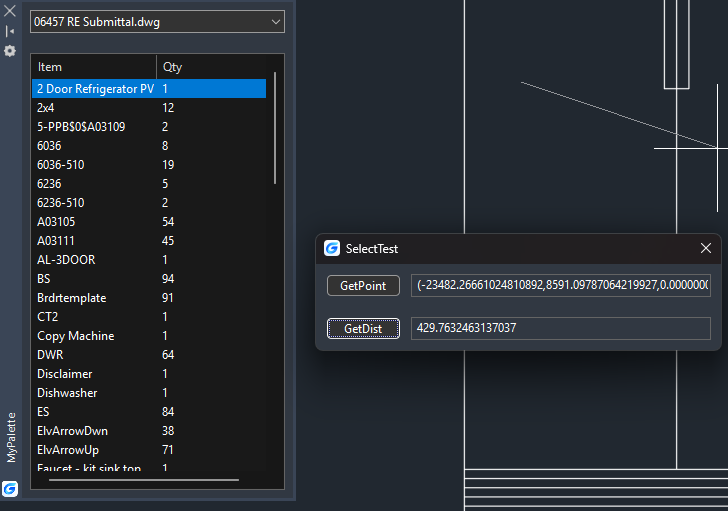The image size is (728, 511).
Task: Click the SelectTest dialog logo icon
Action: [x=332, y=248]
